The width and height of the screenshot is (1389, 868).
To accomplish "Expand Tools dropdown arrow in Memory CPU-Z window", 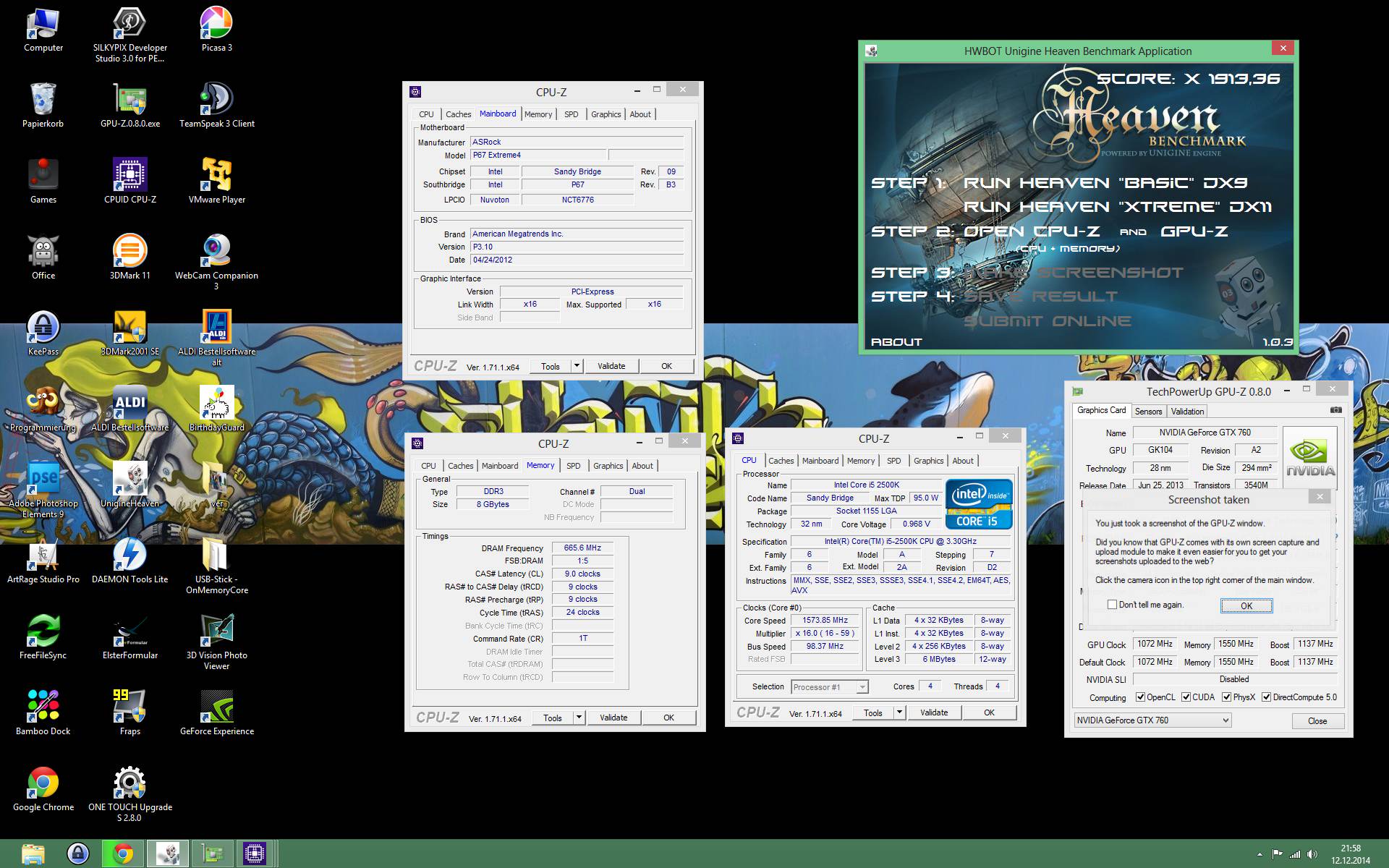I will (579, 718).
